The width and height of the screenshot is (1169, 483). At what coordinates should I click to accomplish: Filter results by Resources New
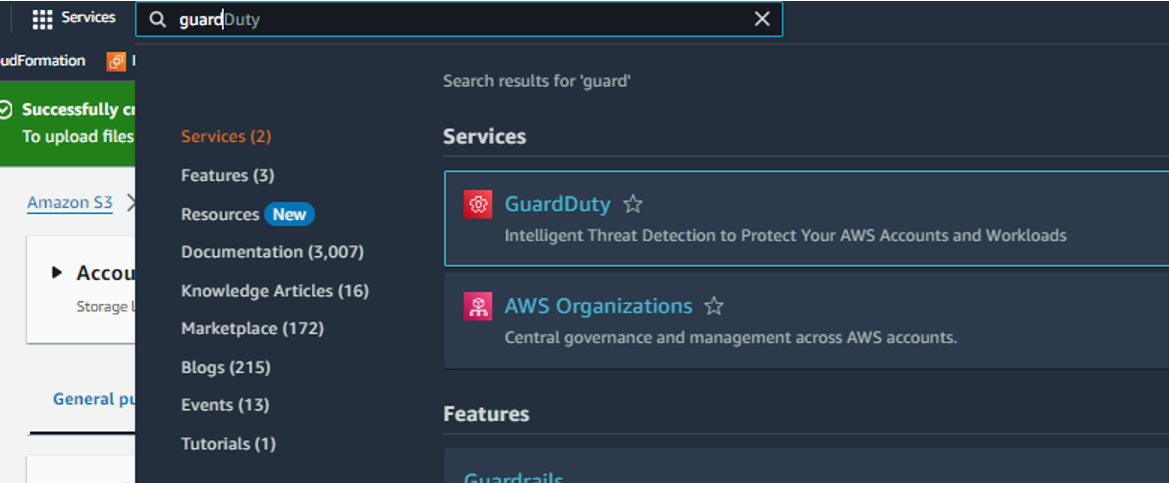click(x=248, y=214)
